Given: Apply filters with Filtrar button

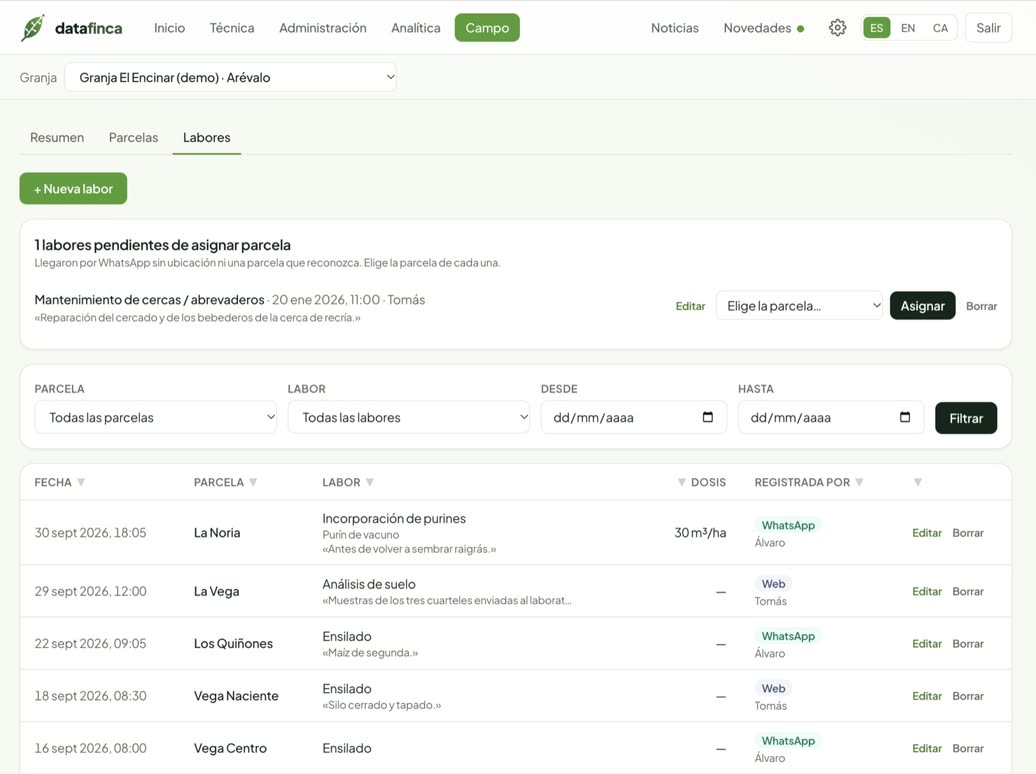Looking at the screenshot, I should [966, 418].
